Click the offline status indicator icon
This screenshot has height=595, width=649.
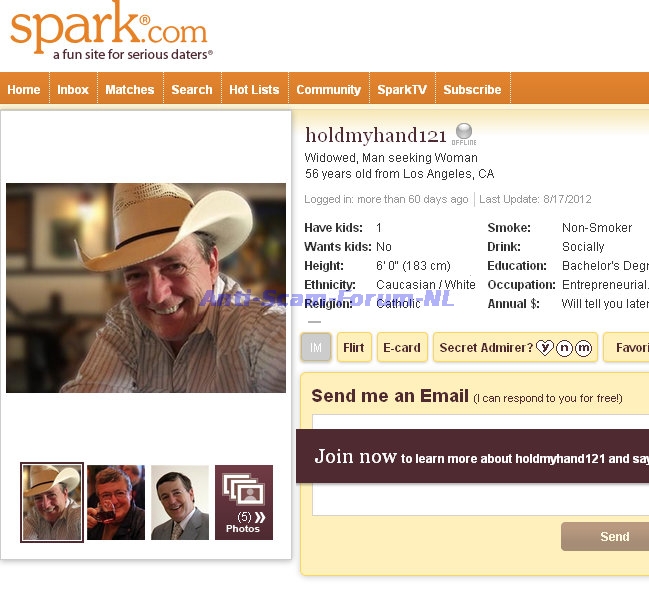point(464,134)
